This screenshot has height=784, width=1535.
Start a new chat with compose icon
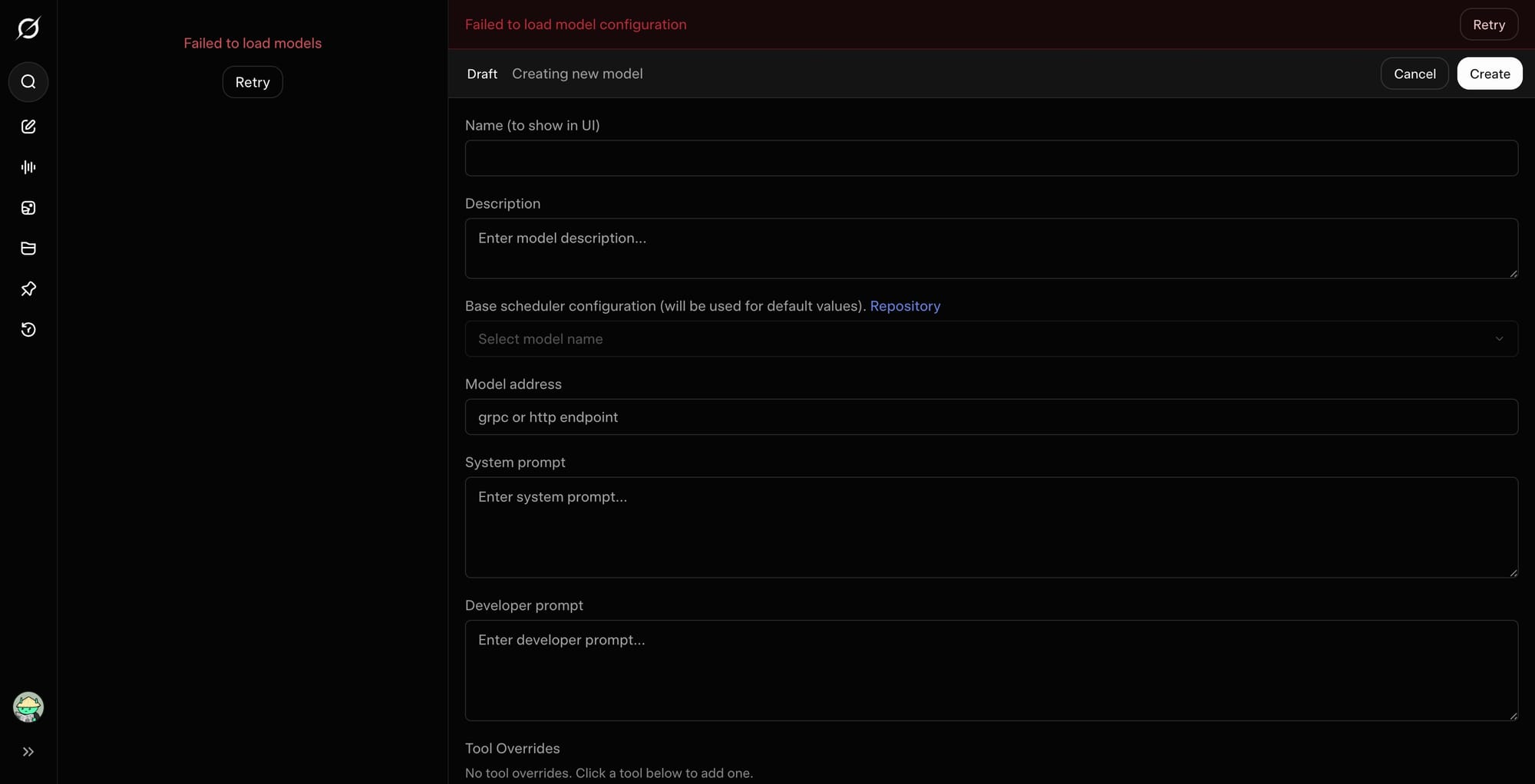(x=28, y=127)
